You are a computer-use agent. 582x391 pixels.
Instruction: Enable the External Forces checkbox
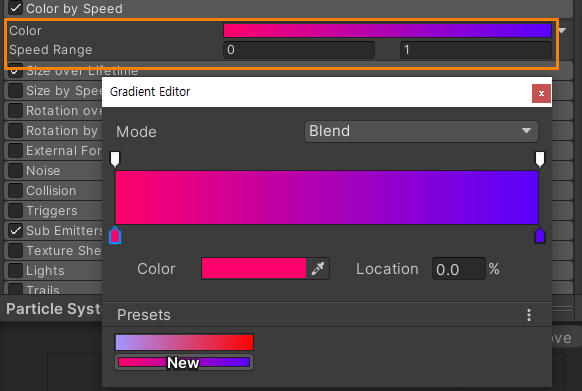tap(16, 151)
